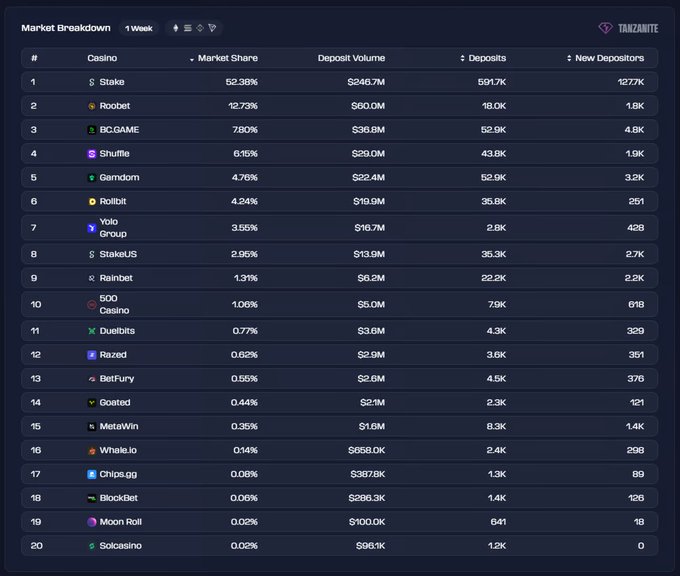
Task: Click the Rollbit casino icon
Action: point(92,202)
